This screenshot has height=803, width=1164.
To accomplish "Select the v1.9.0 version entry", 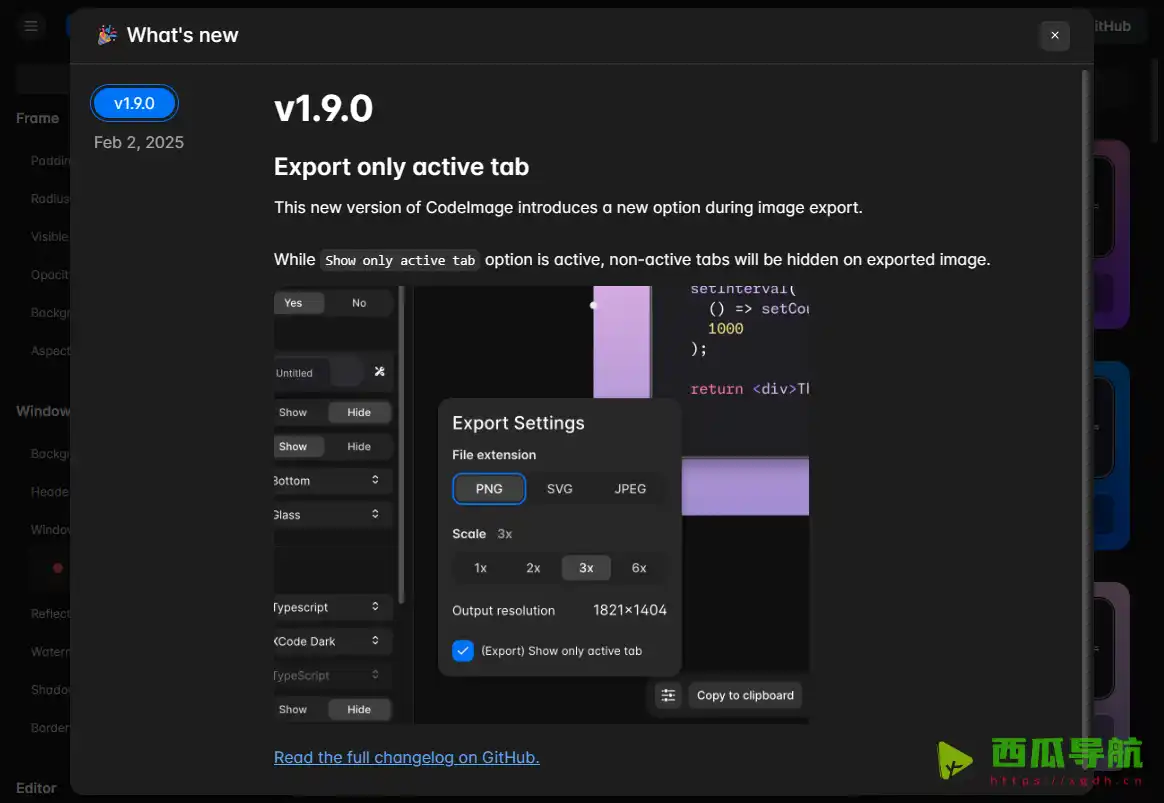I will (134, 103).
